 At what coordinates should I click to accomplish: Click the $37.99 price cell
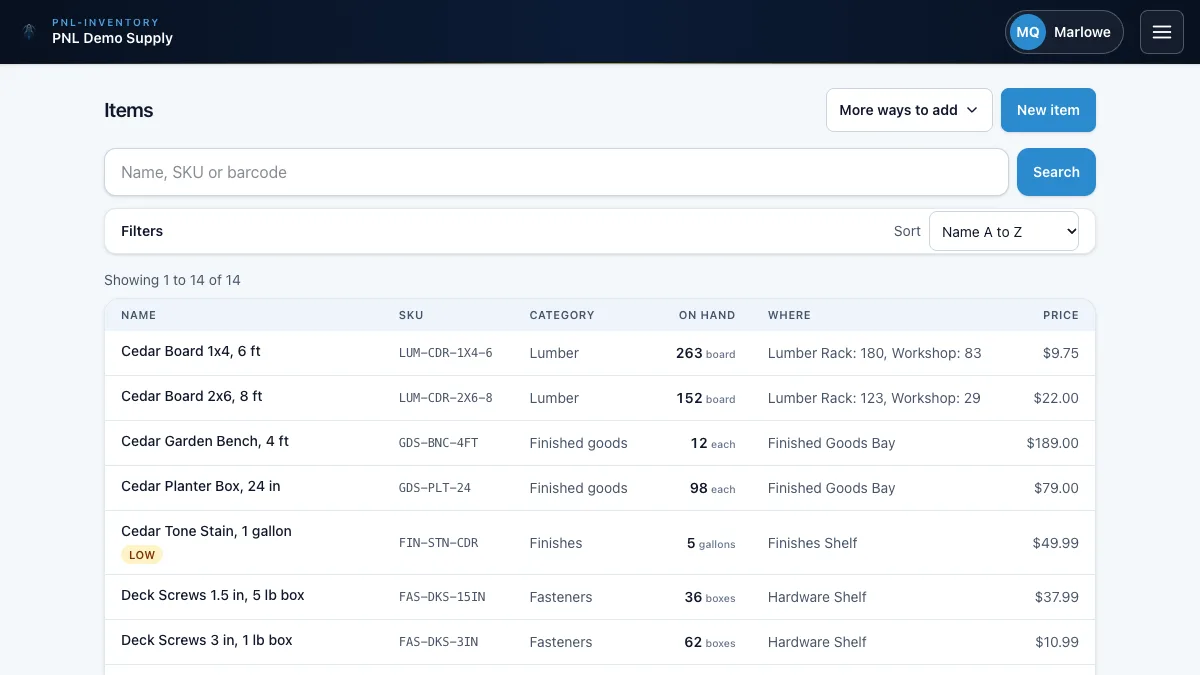(x=1057, y=597)
